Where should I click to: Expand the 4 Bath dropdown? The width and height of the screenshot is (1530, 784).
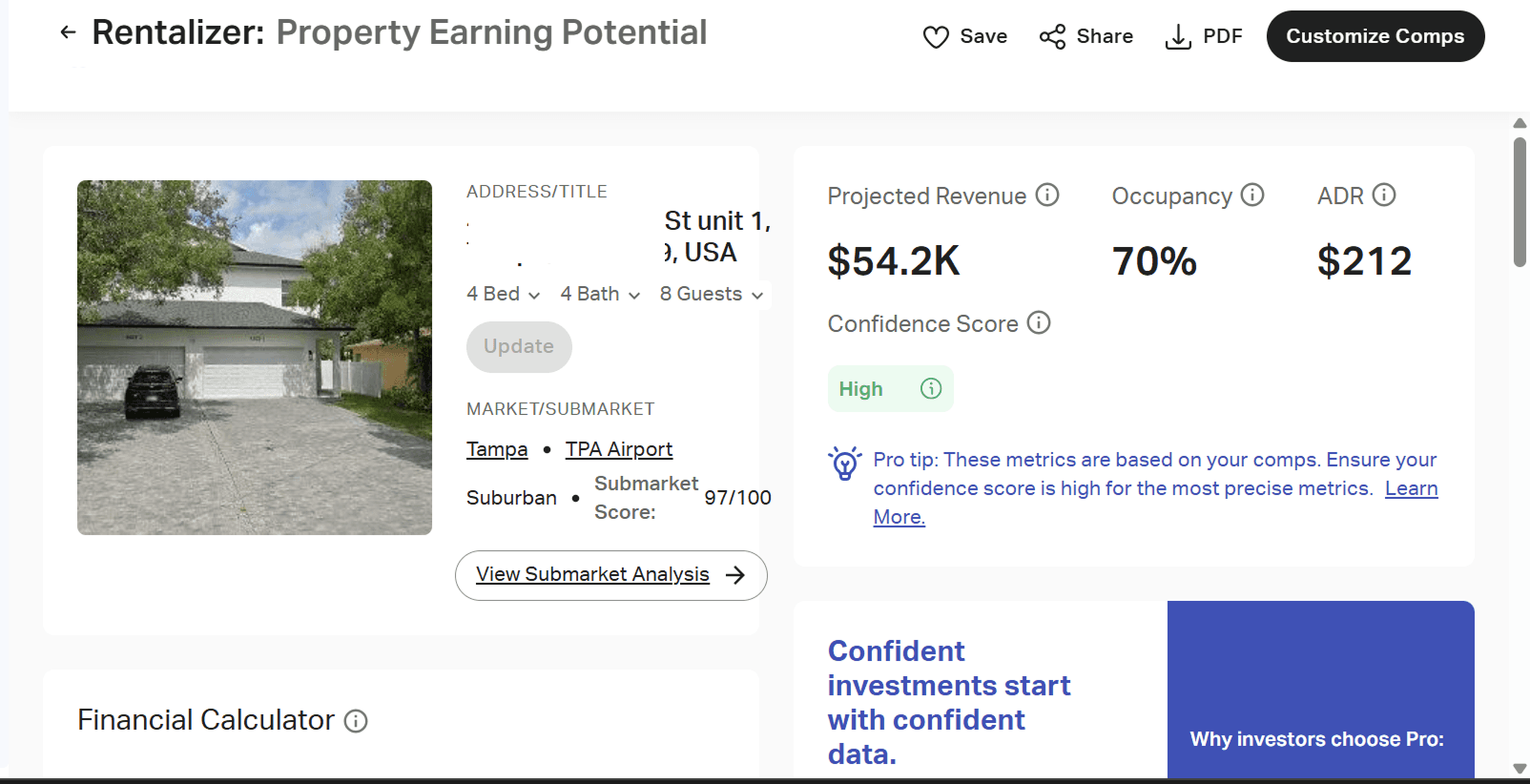600,294
